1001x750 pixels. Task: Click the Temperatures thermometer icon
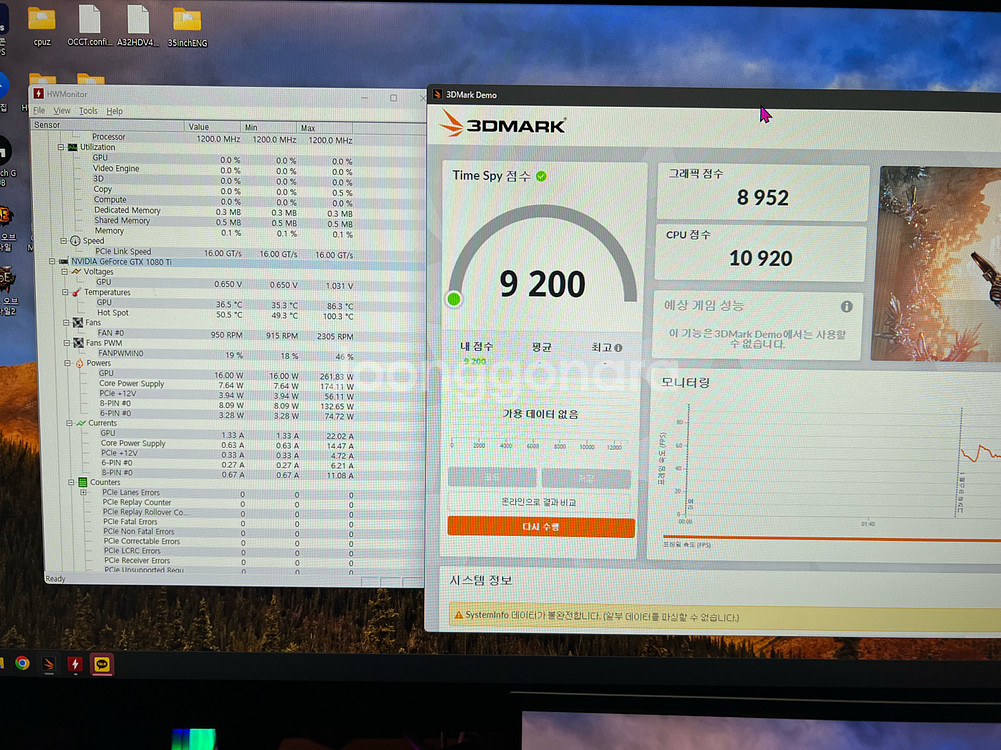pyautogui.click(x=76, y=292)
